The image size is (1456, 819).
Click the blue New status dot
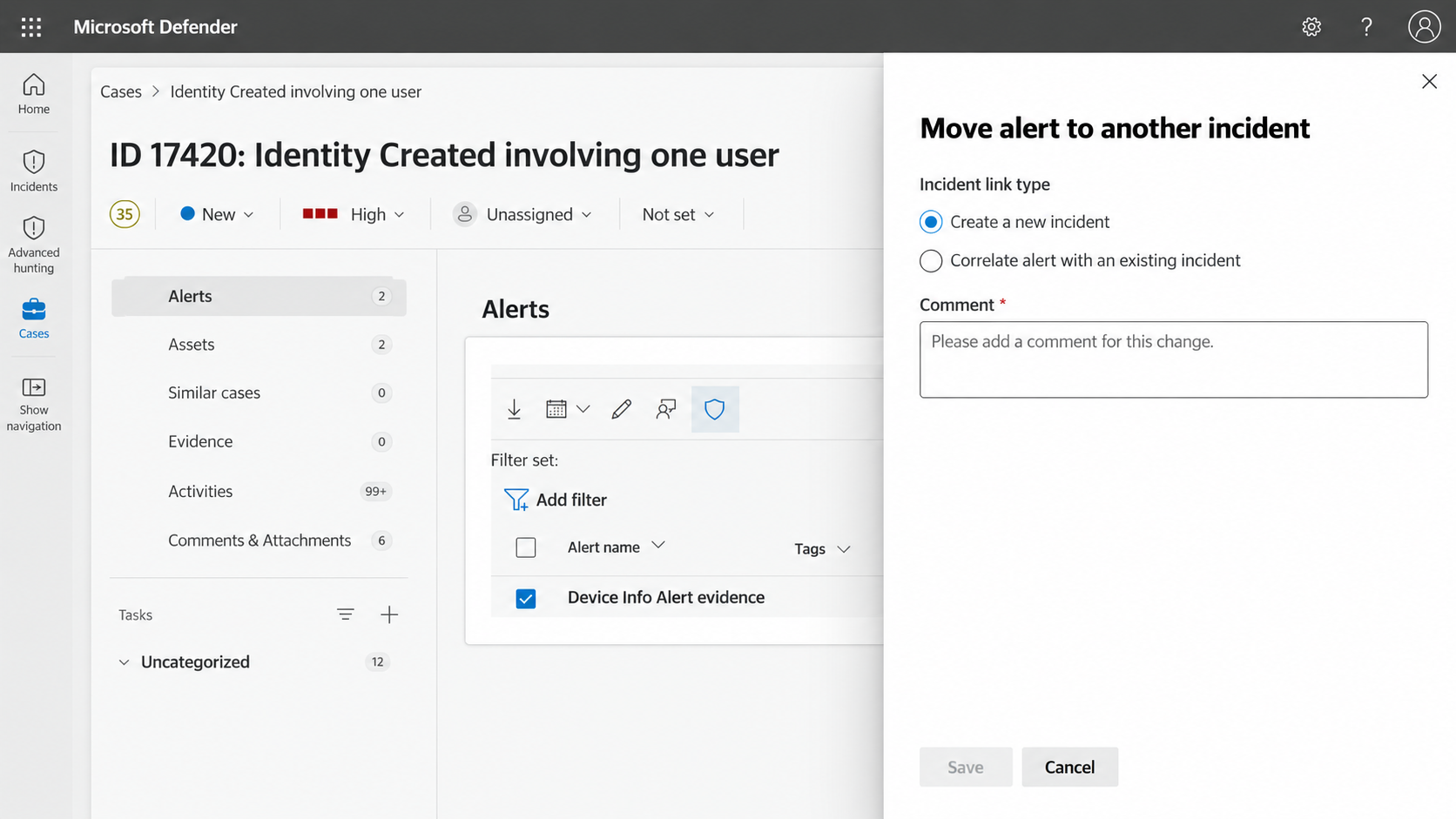(187, 213)
